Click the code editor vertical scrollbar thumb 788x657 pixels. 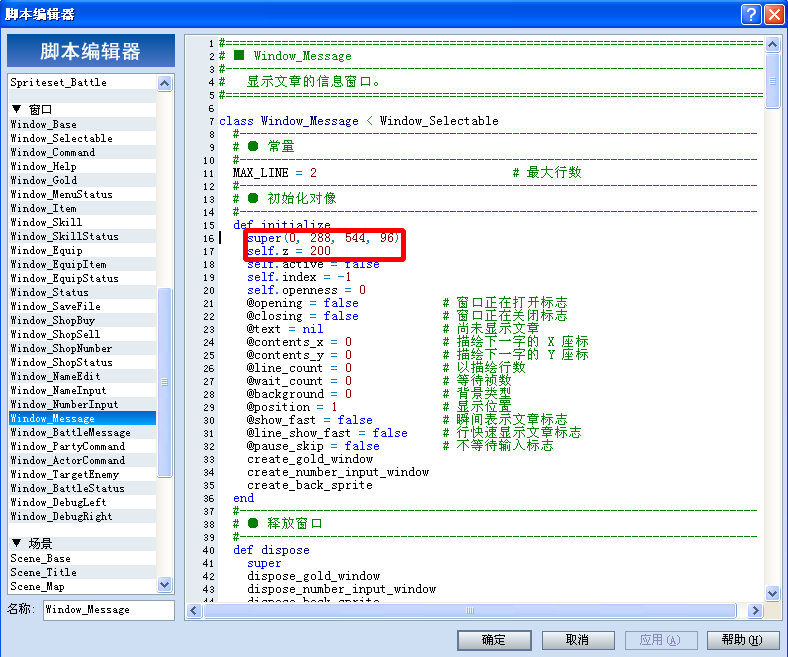coord(772,80)
